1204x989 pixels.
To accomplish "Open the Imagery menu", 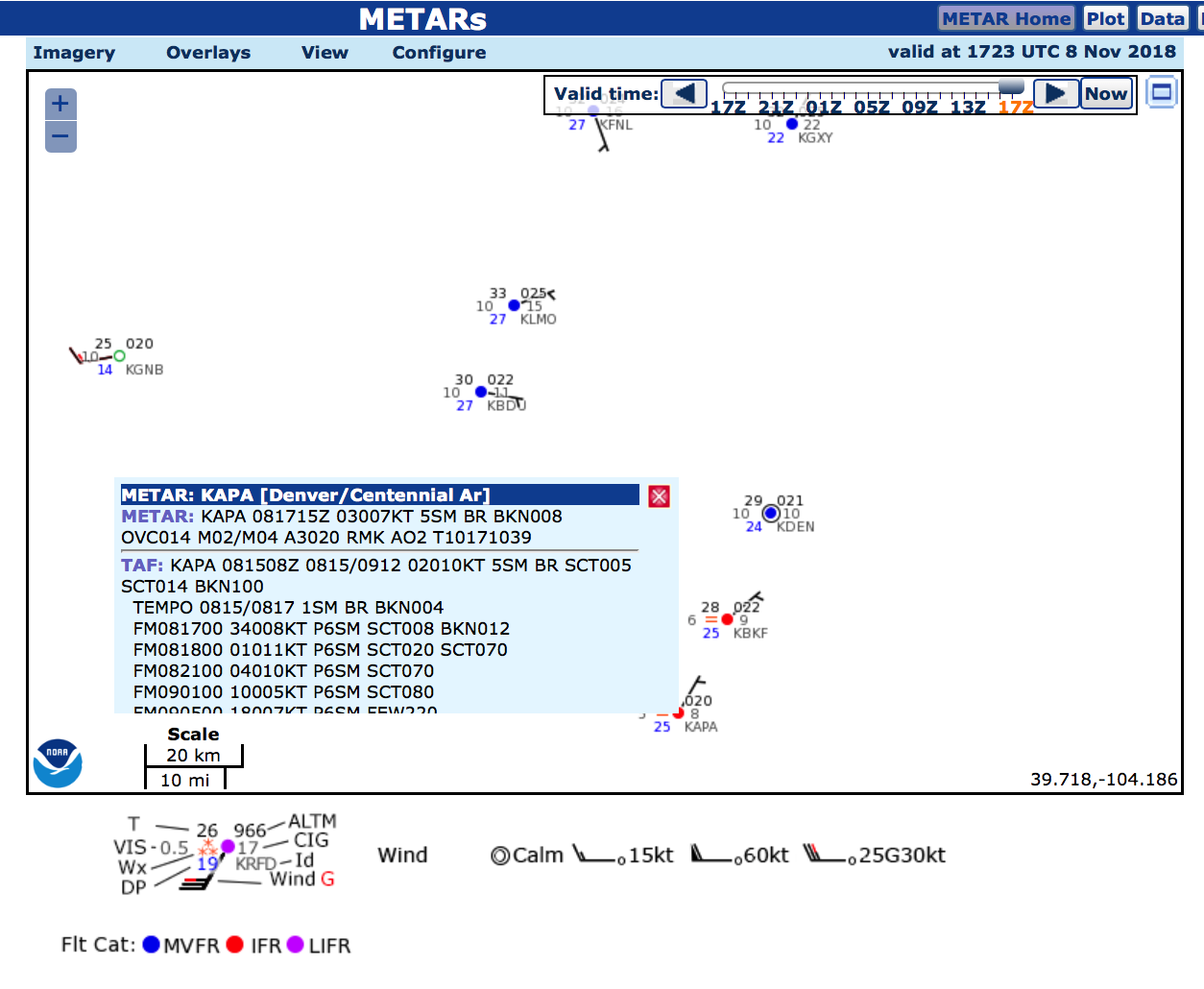I will pos(74,53).
